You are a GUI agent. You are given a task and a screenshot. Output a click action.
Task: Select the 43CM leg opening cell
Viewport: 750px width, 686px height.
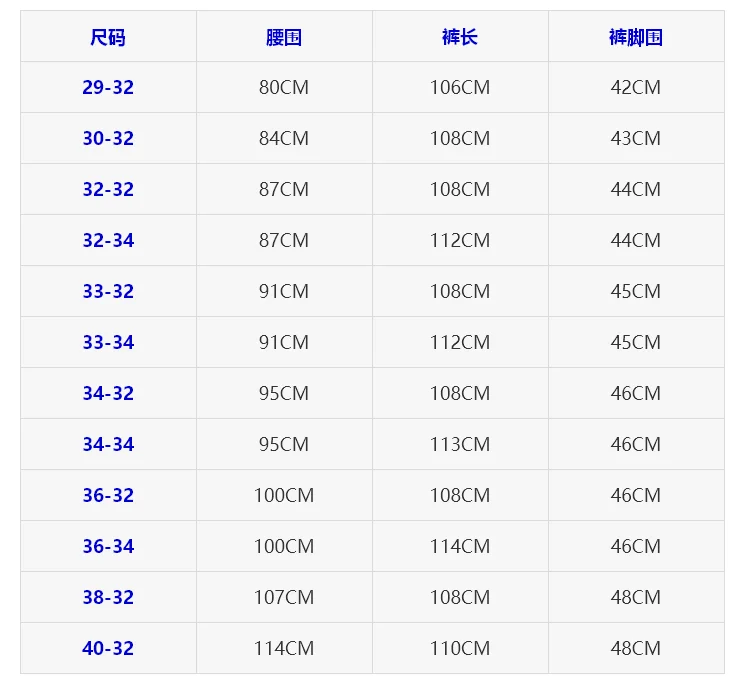pos(636,138)
